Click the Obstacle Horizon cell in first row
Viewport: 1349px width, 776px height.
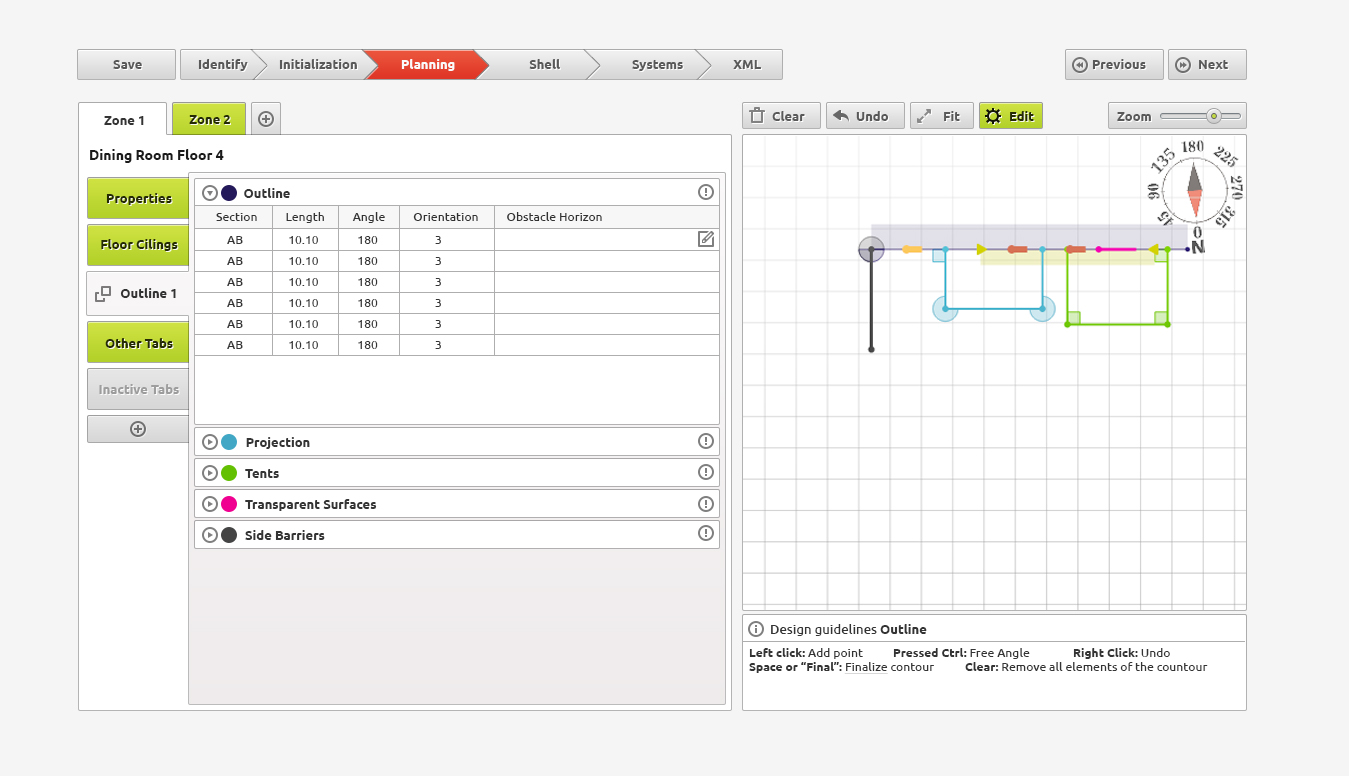(595, 240)
